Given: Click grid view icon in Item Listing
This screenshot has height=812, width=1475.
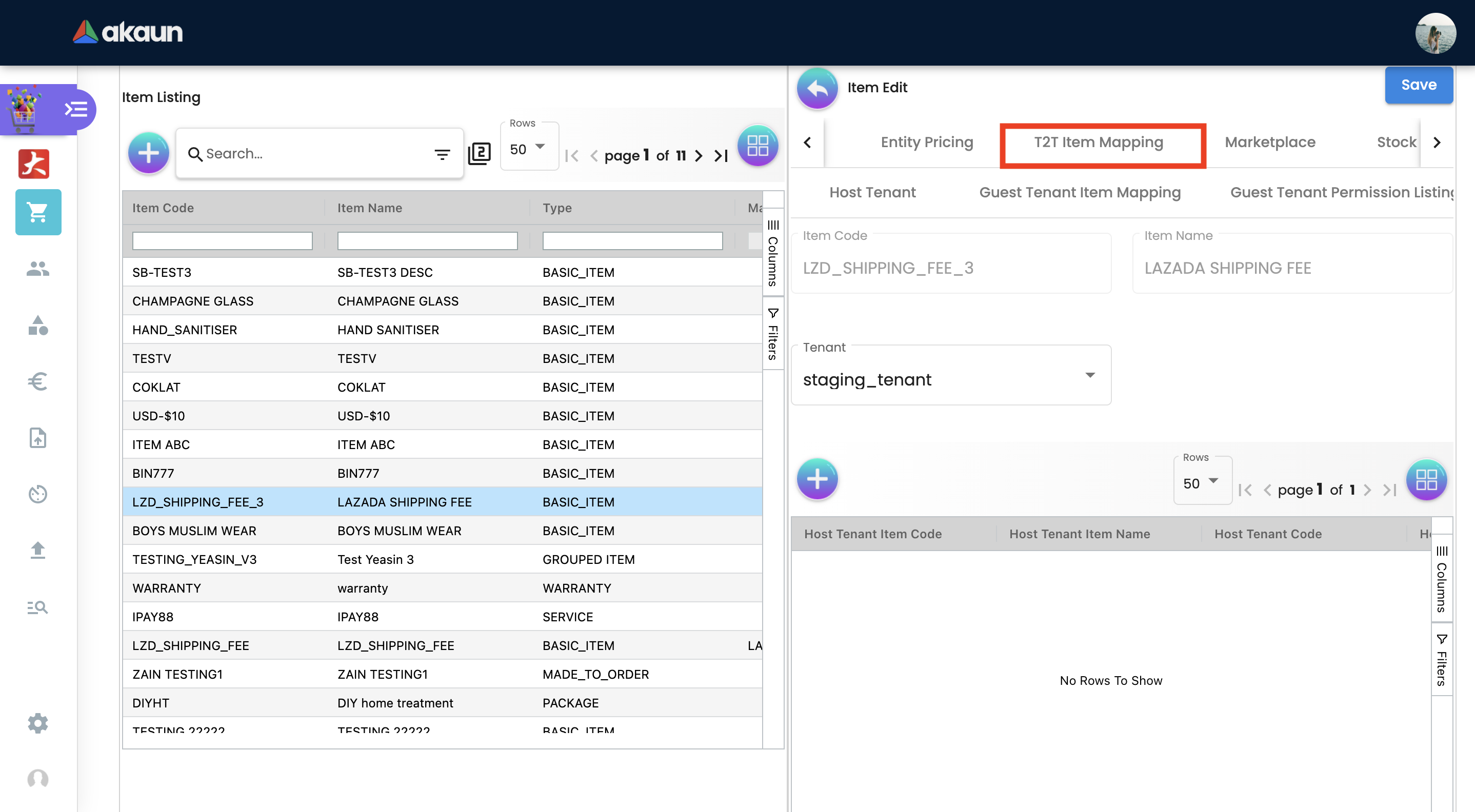Looking at the screenshot, I should click(x=757, y=146).
